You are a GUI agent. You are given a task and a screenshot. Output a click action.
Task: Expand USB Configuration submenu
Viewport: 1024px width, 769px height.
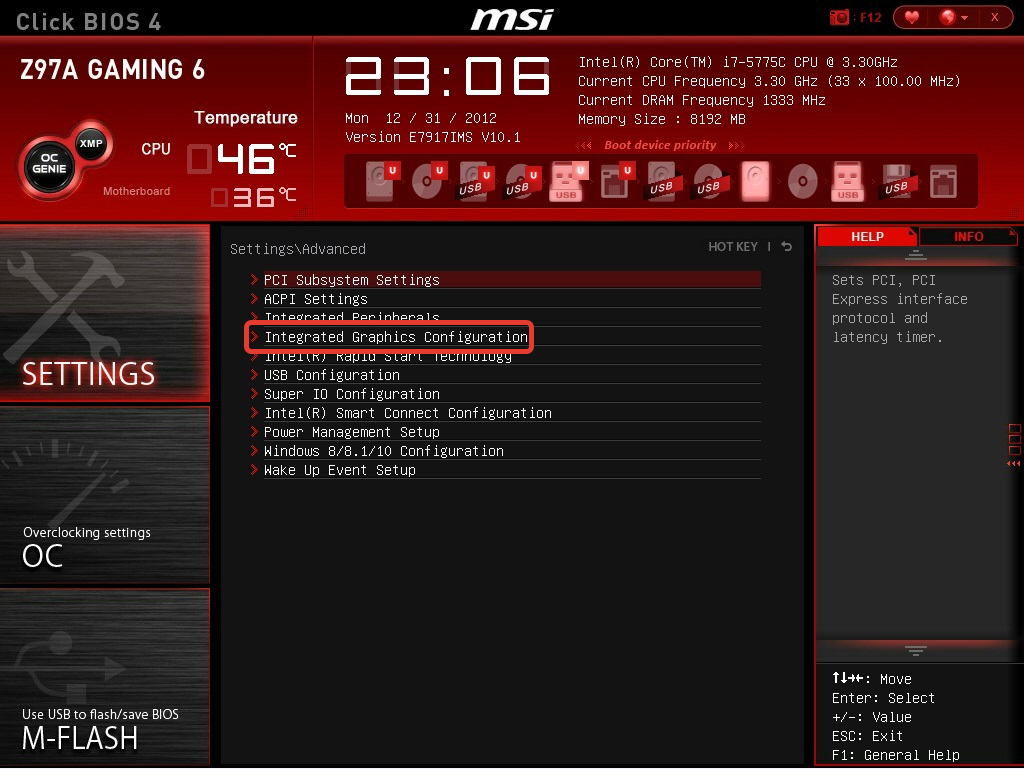[505, 375]
